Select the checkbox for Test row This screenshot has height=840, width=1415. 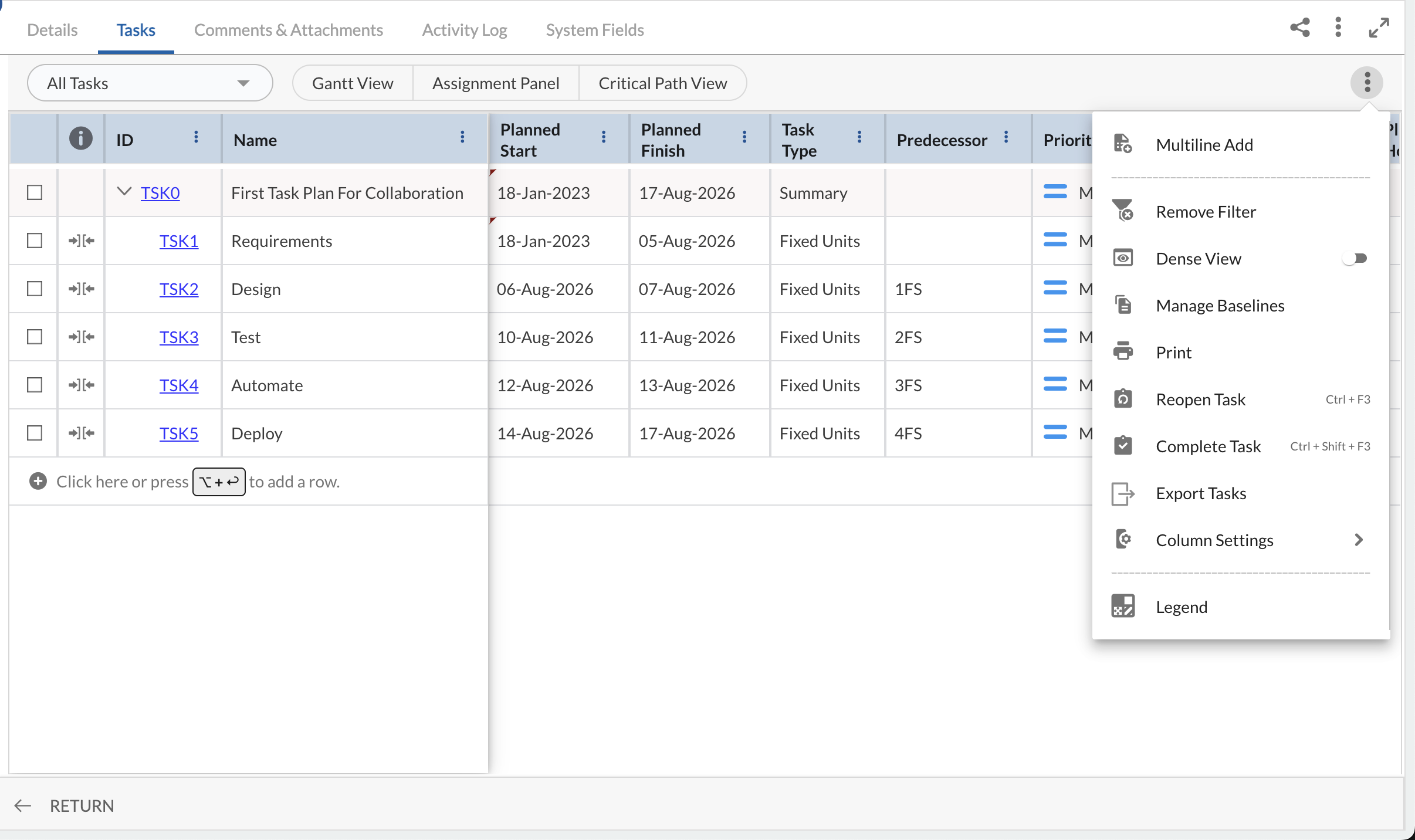click(x=35, y=337)
